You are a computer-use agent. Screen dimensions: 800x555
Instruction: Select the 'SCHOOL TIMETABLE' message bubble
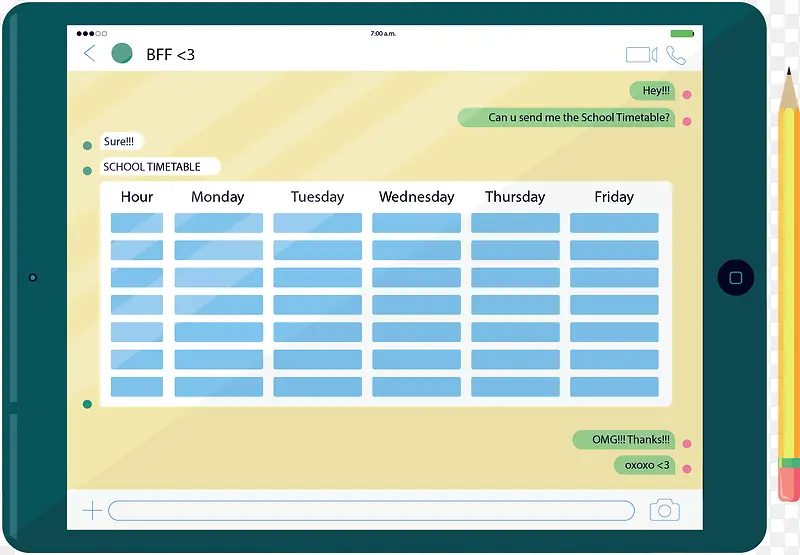(x=160, y=166)
